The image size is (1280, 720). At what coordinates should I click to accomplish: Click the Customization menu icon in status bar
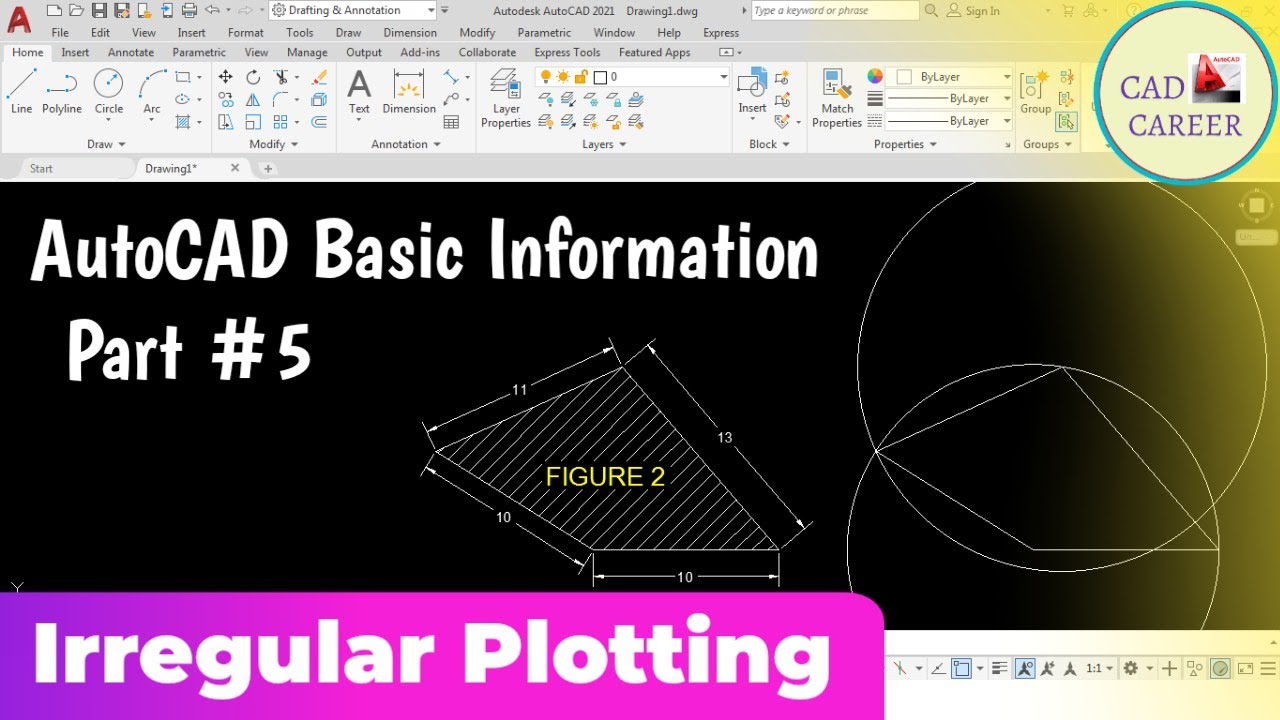(1268, 668)
